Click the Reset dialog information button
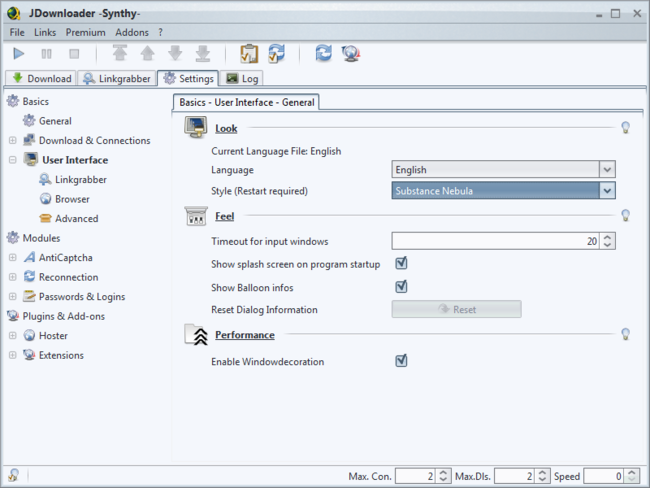Screen dimensions: 650x488 point(456,309)
